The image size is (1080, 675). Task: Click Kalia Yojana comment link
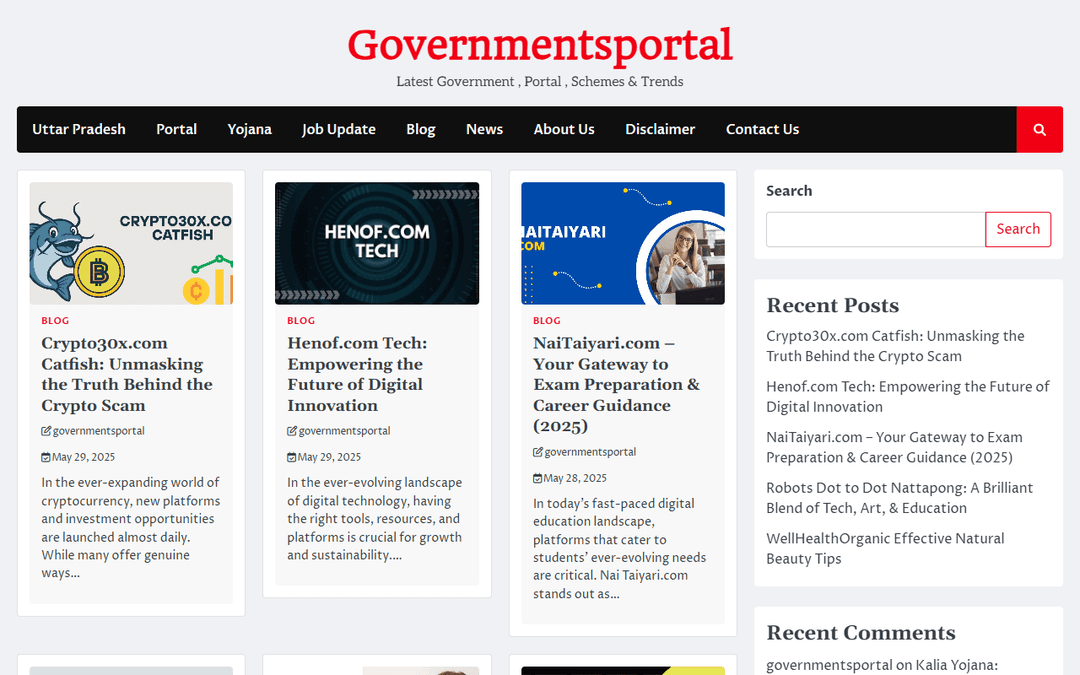click(x=956, y=665)
